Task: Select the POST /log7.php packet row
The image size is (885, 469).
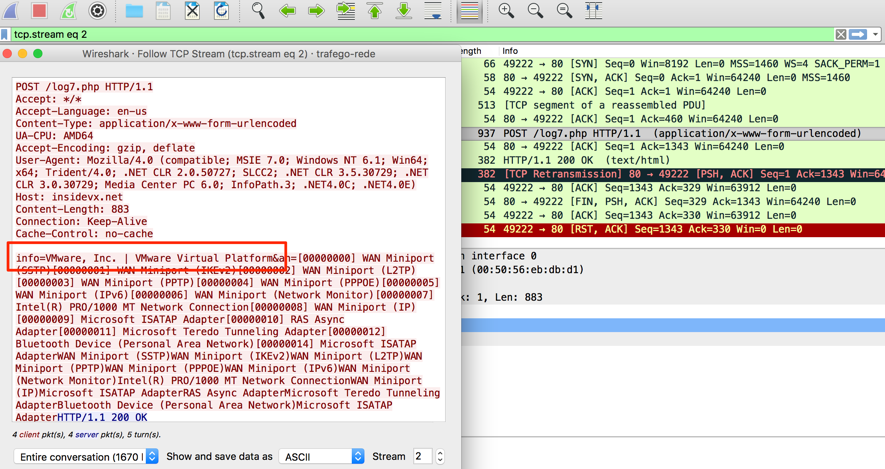Action: 673,133
